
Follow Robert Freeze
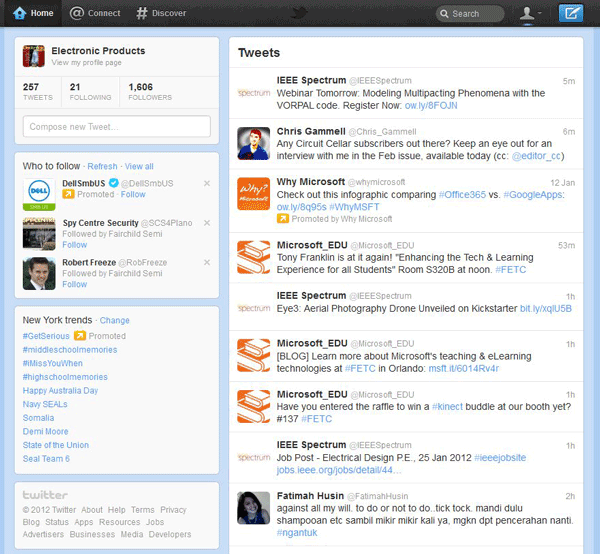click(x=75, y=284)
